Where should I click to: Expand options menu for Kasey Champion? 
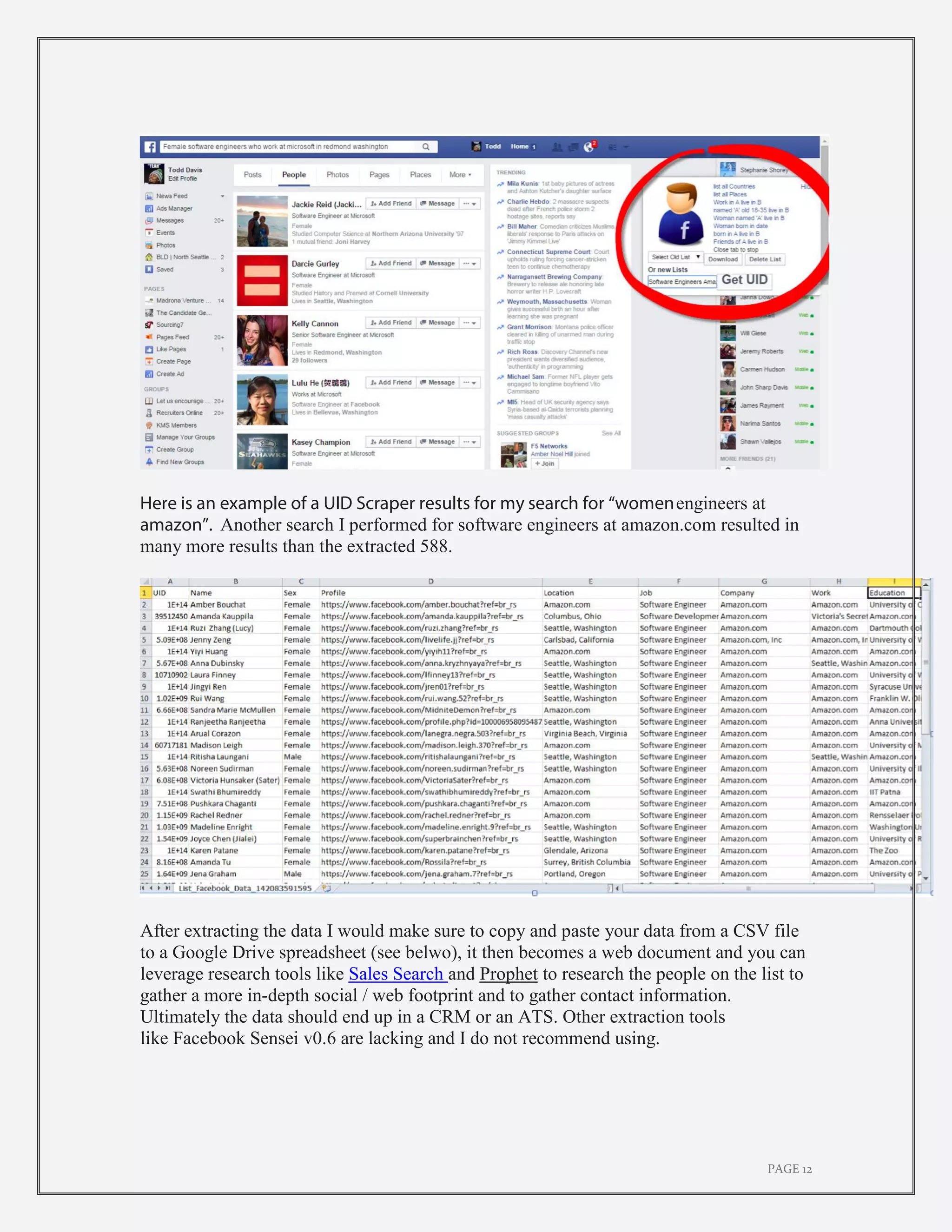pos(470,442)
